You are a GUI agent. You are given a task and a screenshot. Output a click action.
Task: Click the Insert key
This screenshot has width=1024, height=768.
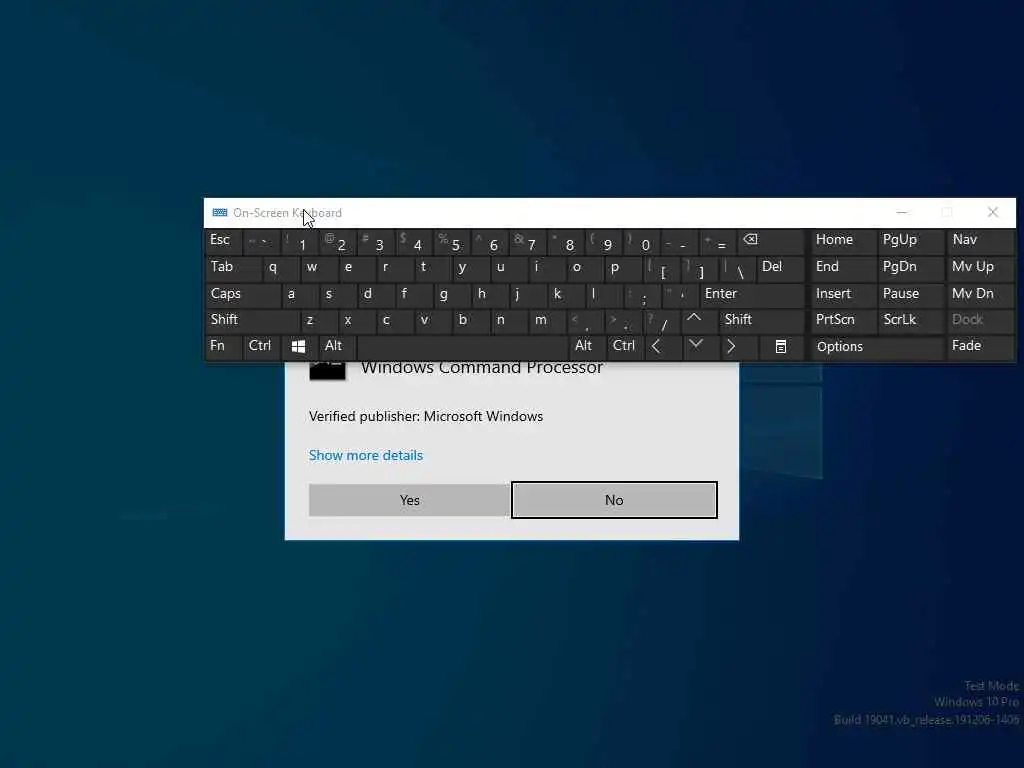coord(844,295)
